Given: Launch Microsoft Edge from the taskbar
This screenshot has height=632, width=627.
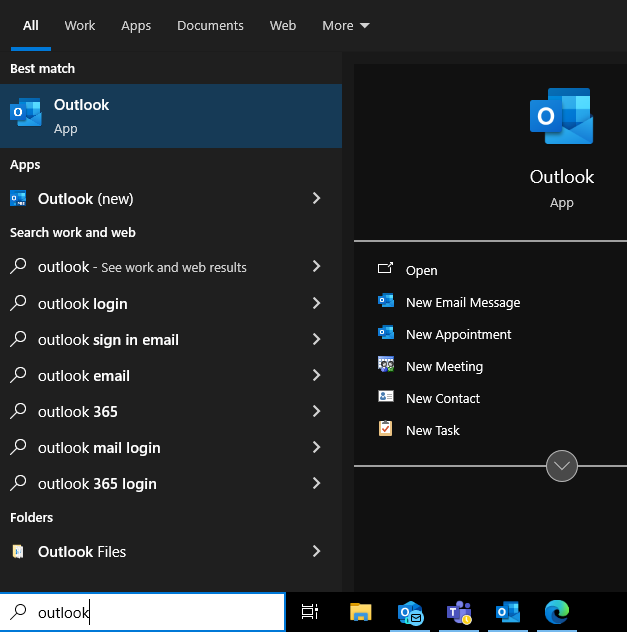Looking at the screenshot, I should coord(557,612).
